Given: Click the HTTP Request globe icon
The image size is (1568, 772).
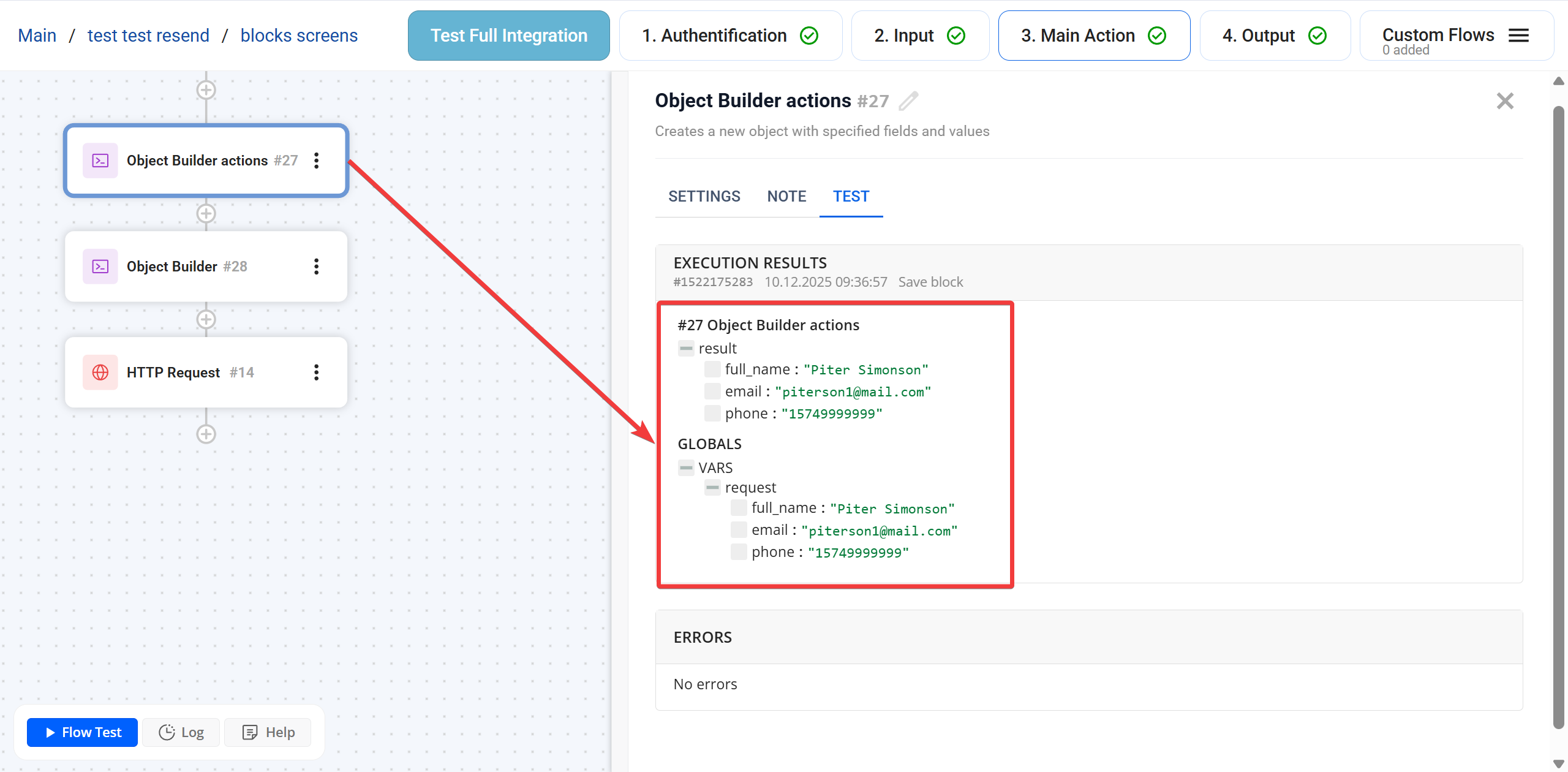Looking at the screenshot, I should point(100,373).
